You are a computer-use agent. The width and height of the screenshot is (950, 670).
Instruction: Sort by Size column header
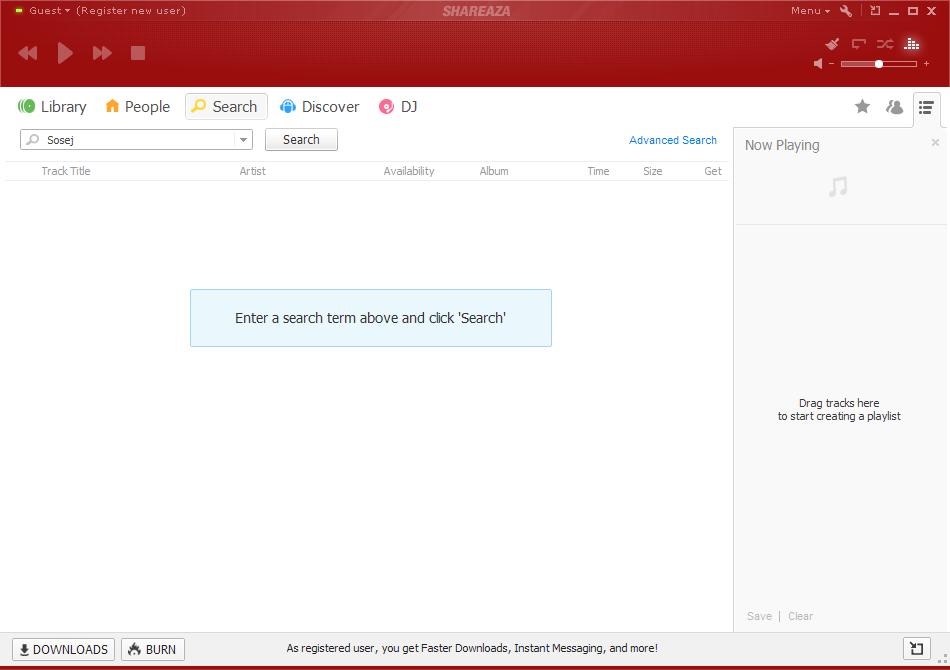point(653,171)
